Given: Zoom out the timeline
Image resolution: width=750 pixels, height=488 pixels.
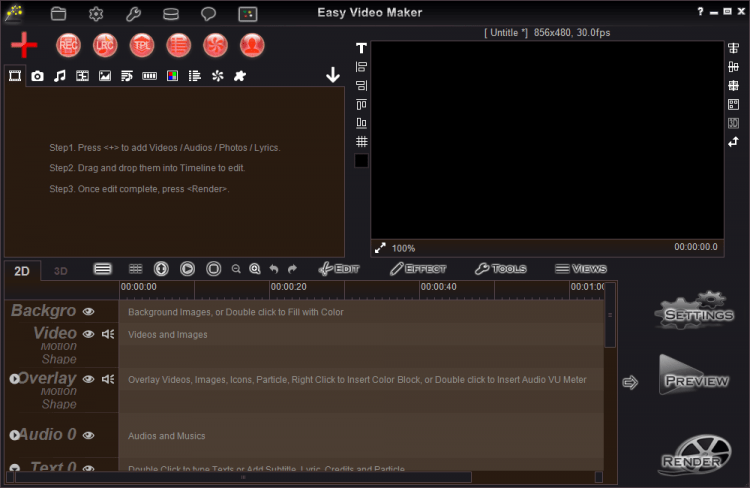Looking at the screenshot, I should click(x=236, y=269).
